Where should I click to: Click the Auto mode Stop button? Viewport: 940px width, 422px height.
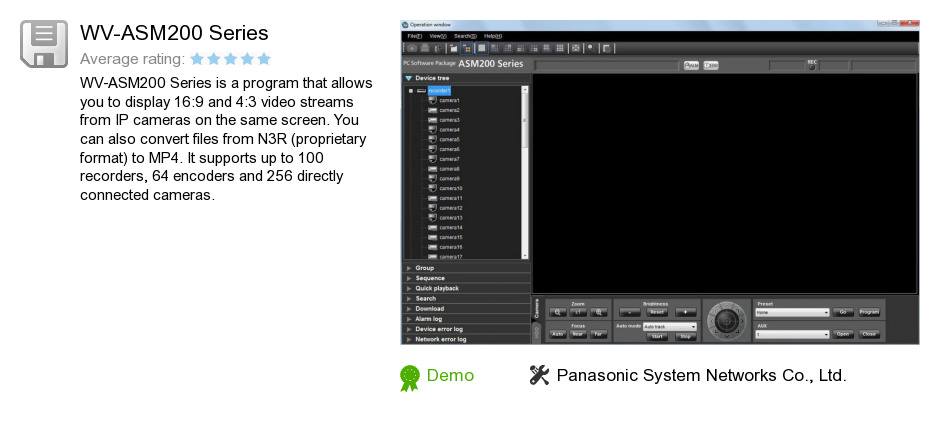pyautogui.click(x=686, y=336)
